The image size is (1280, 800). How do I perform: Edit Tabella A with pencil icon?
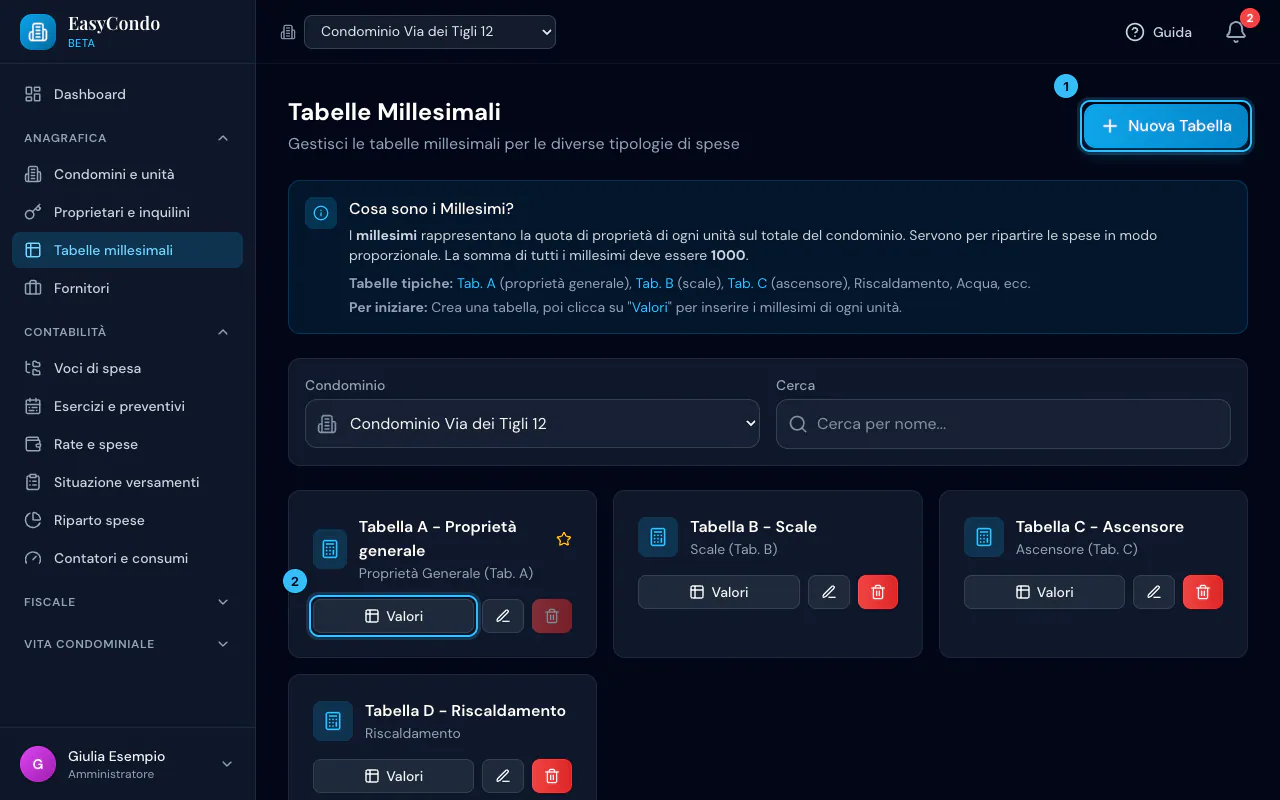[503, 616]
